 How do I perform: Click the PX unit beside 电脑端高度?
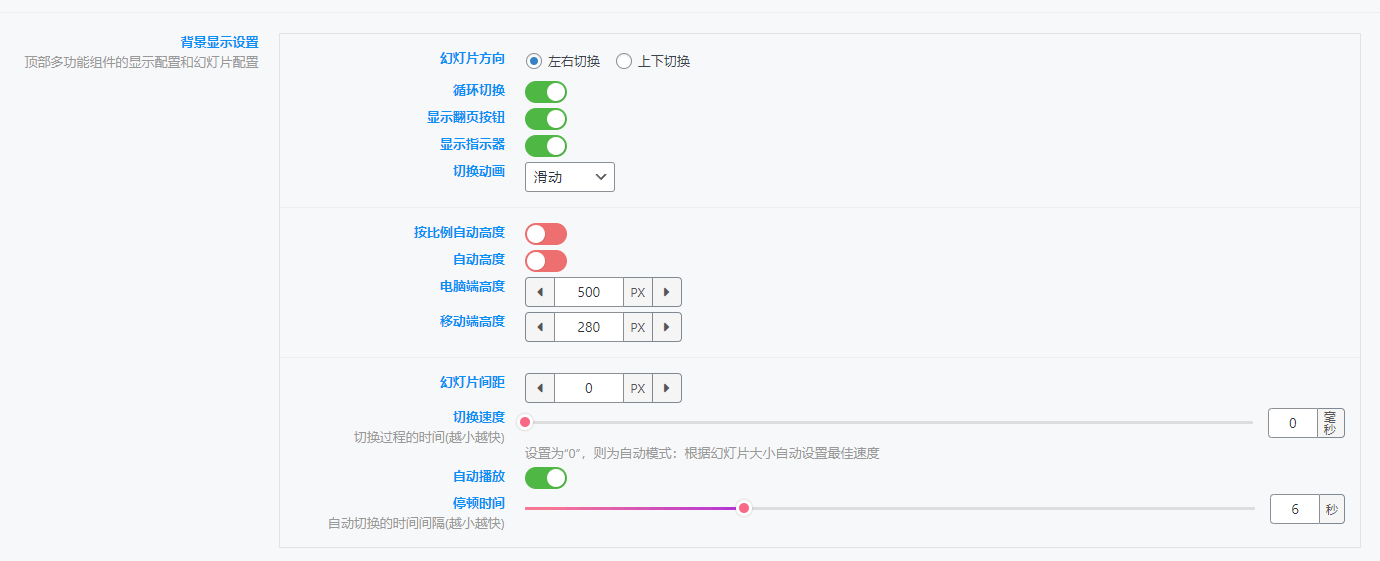(638, 292)
